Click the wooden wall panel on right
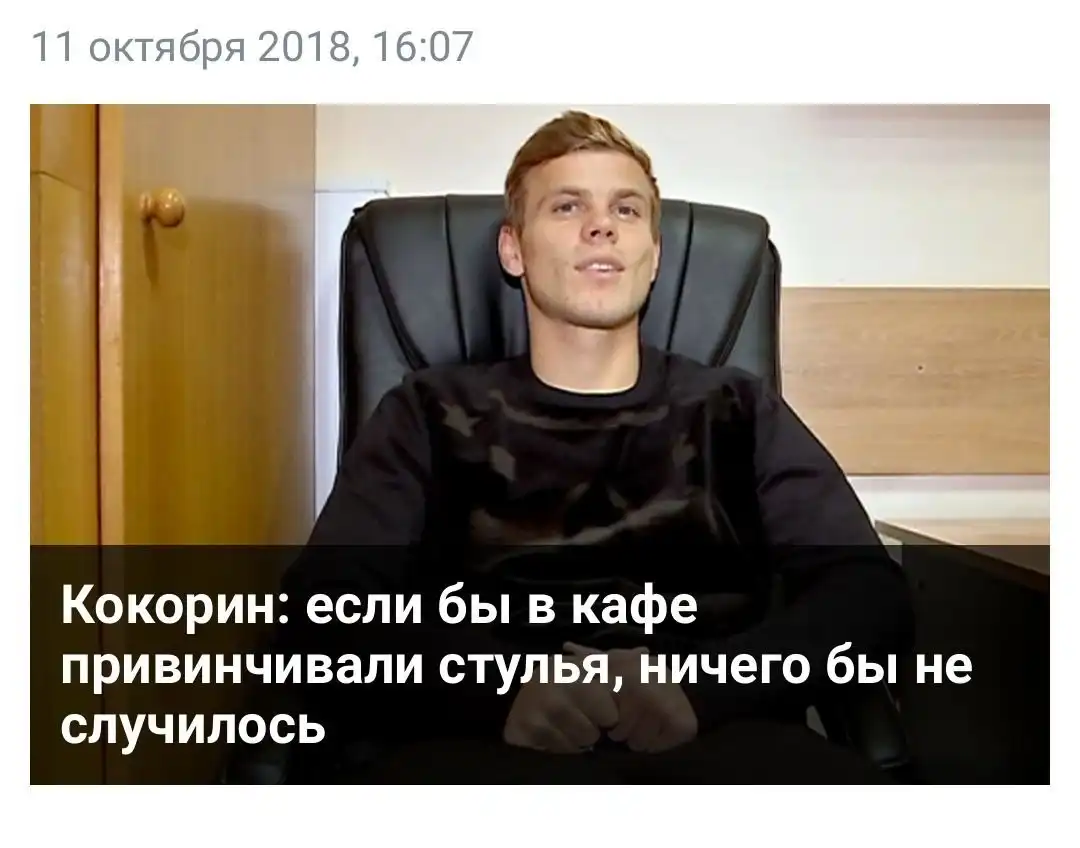The height and width of the screenshot is (848, 1080). (x=916, y=381)
